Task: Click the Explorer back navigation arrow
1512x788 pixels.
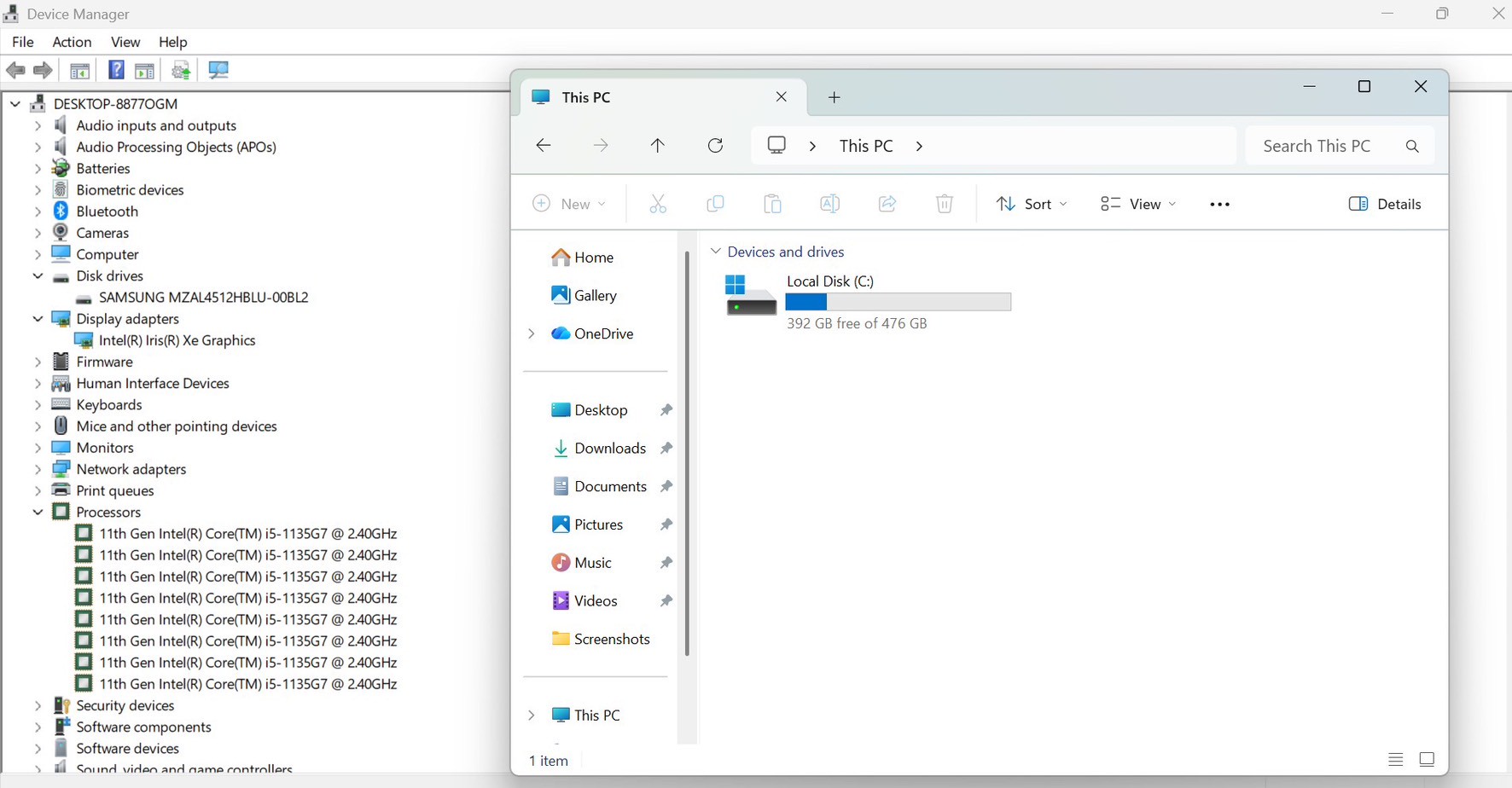Action: pyautogui.click(x=544, y=146)
